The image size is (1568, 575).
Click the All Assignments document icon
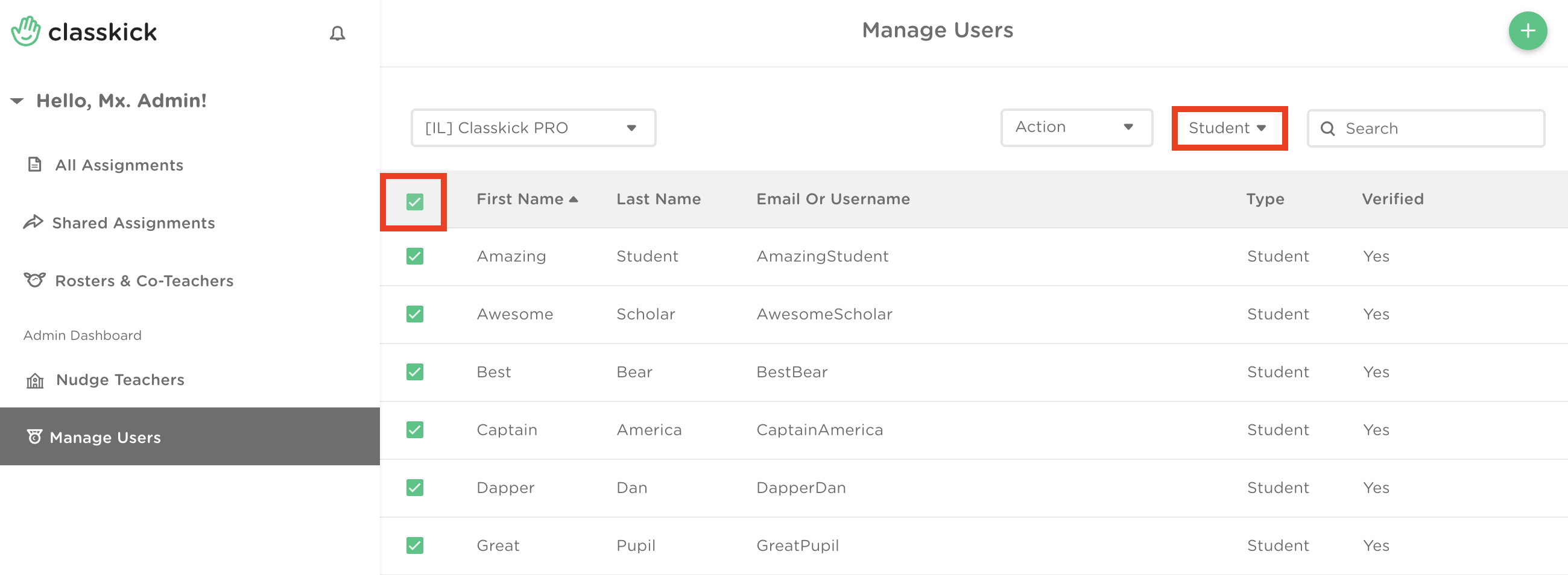click(35, 165)
